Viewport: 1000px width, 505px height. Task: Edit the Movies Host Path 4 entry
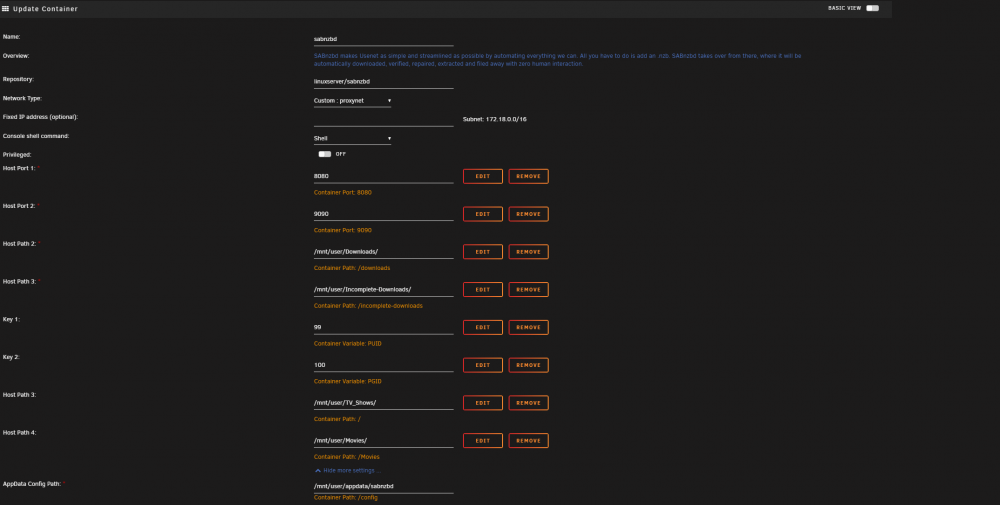pos(483,441)
